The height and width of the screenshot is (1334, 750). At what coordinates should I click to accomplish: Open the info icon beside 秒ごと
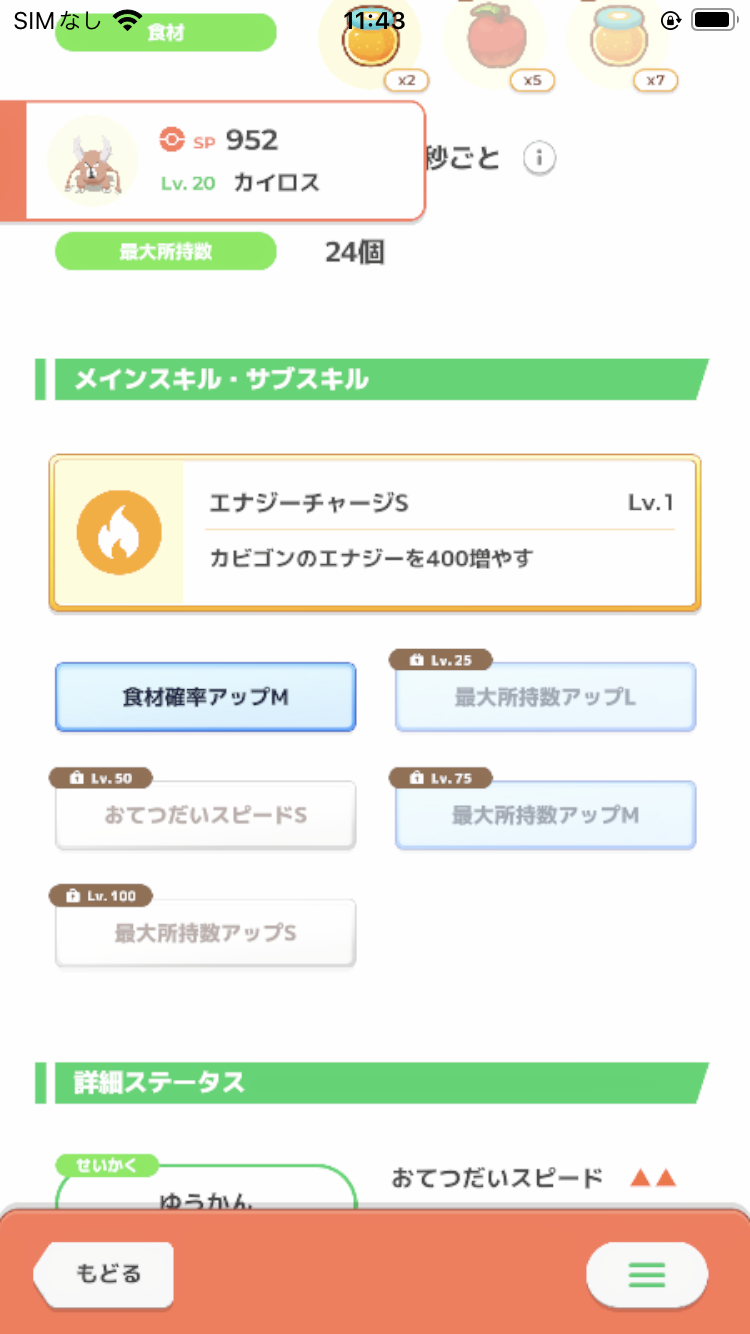540,158
